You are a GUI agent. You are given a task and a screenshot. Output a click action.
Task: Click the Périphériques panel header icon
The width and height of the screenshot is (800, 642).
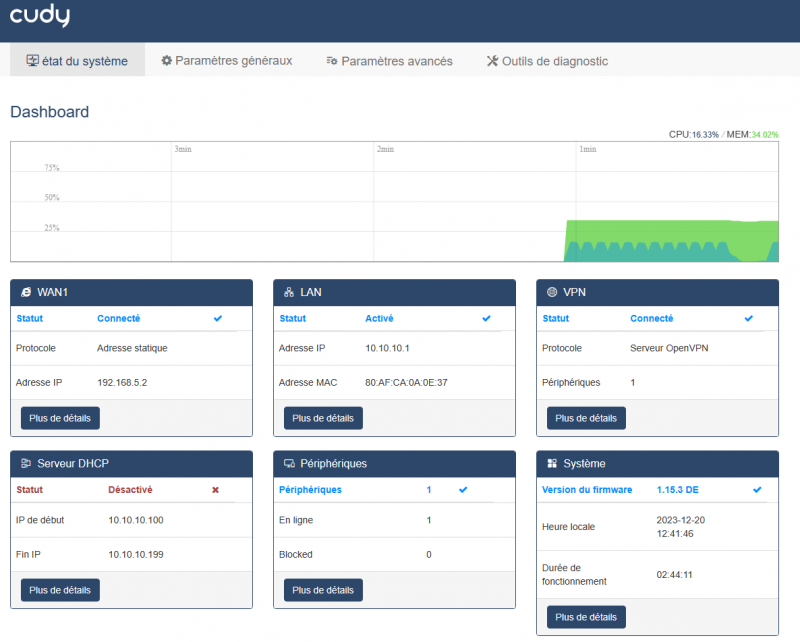tap(287, 463)
